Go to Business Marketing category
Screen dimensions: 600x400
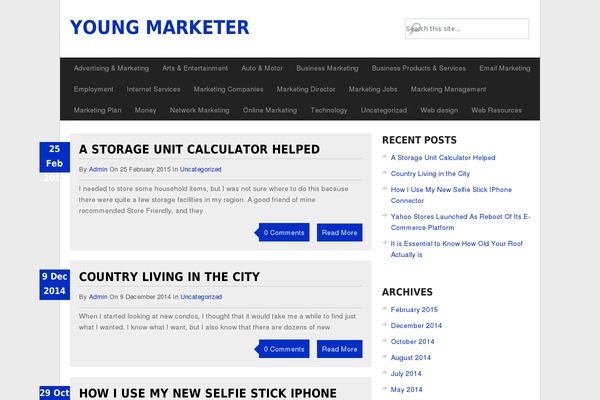click(327, 68)
